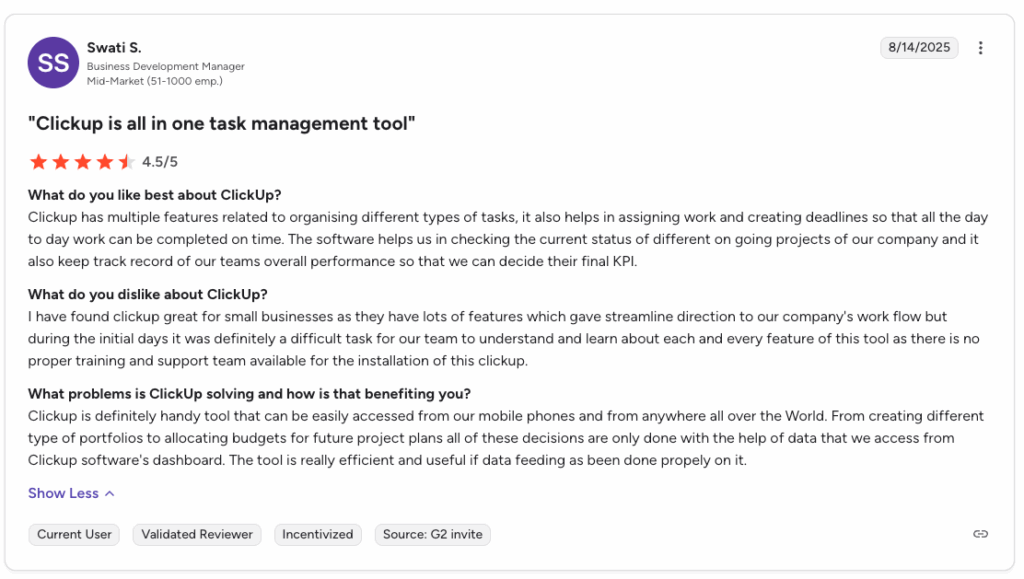Image resolution: width=1024 pixels, height=579 pixels.
Task: Copy review link via chain icon
Action: [980, 534]
